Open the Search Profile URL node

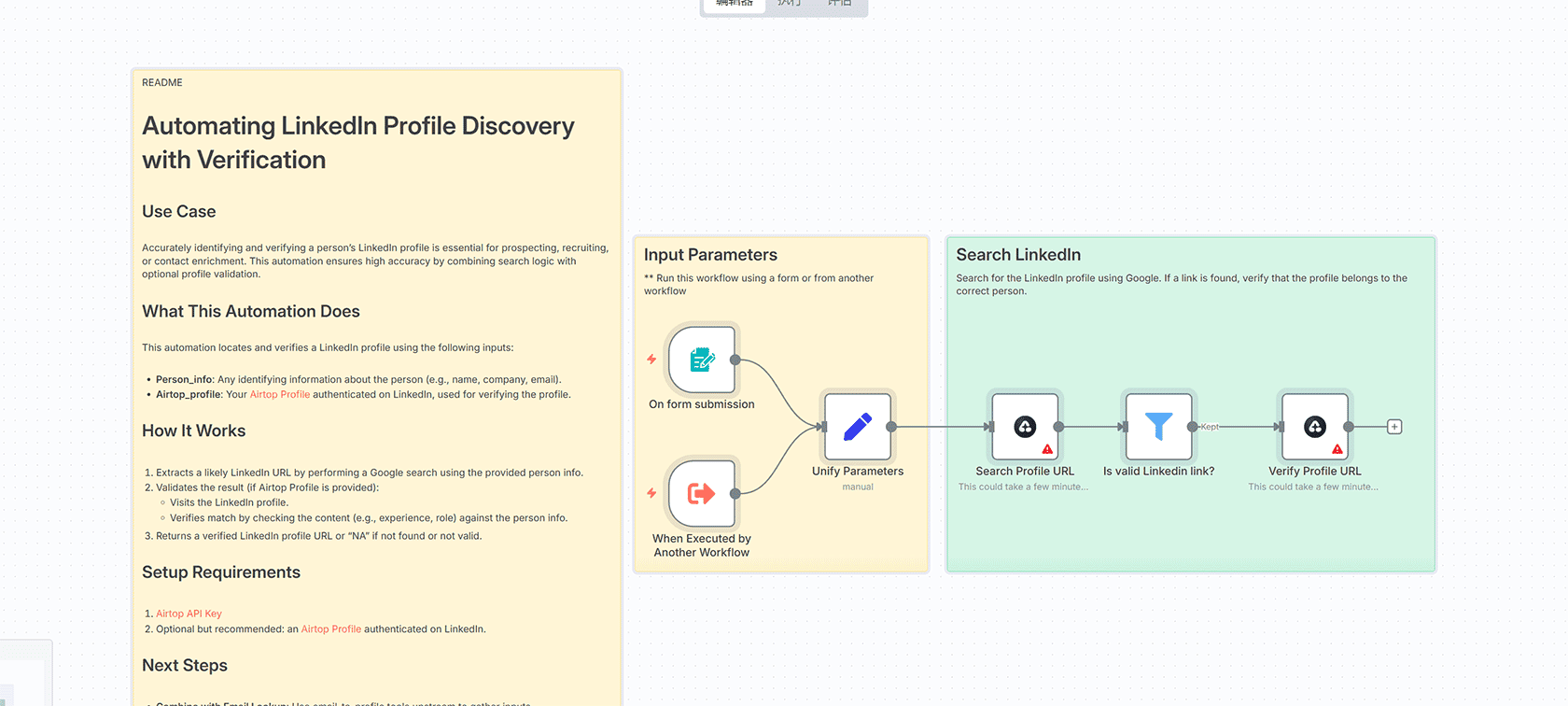[1024, 427]
